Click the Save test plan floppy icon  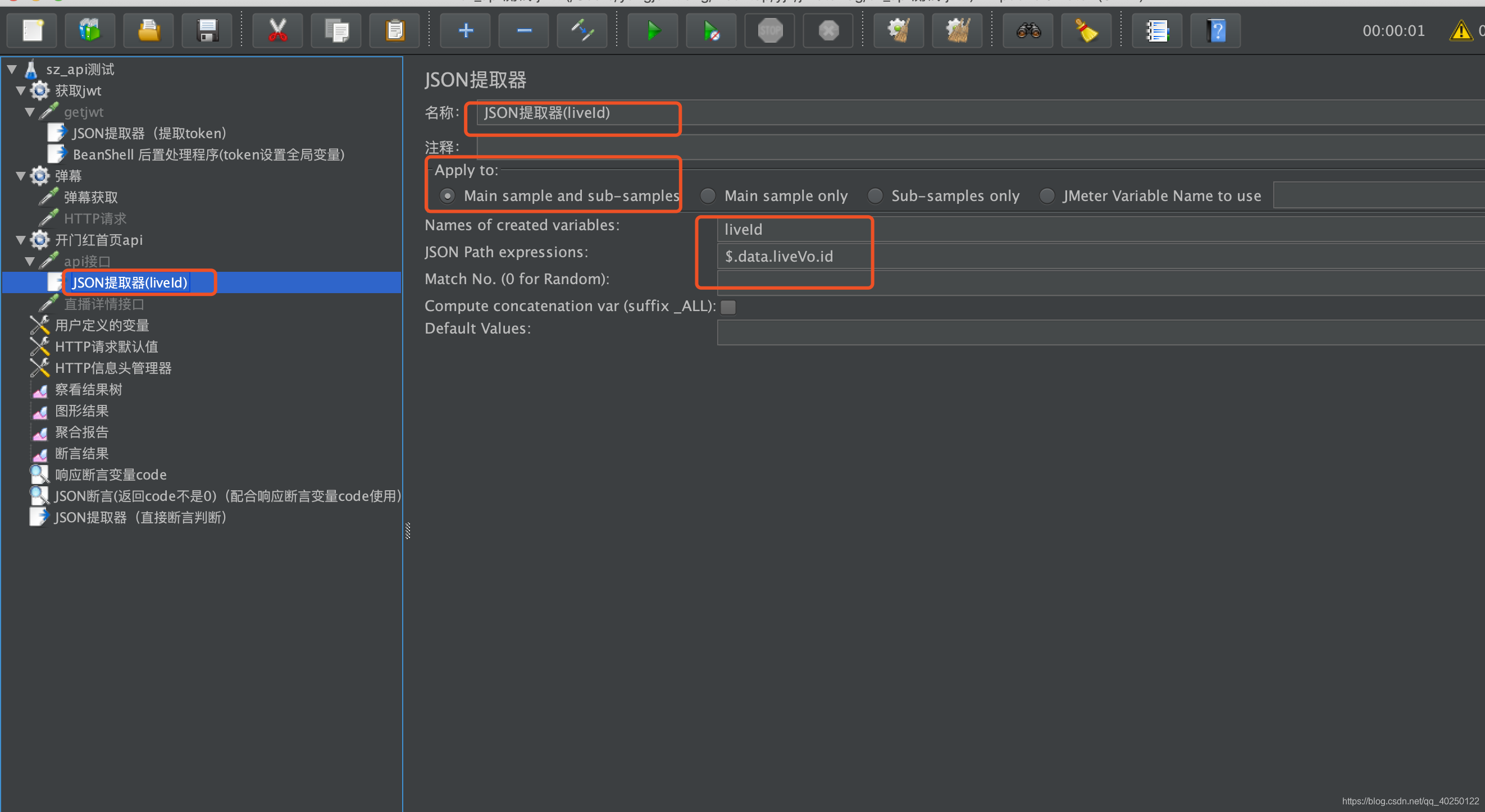point(207,30)
